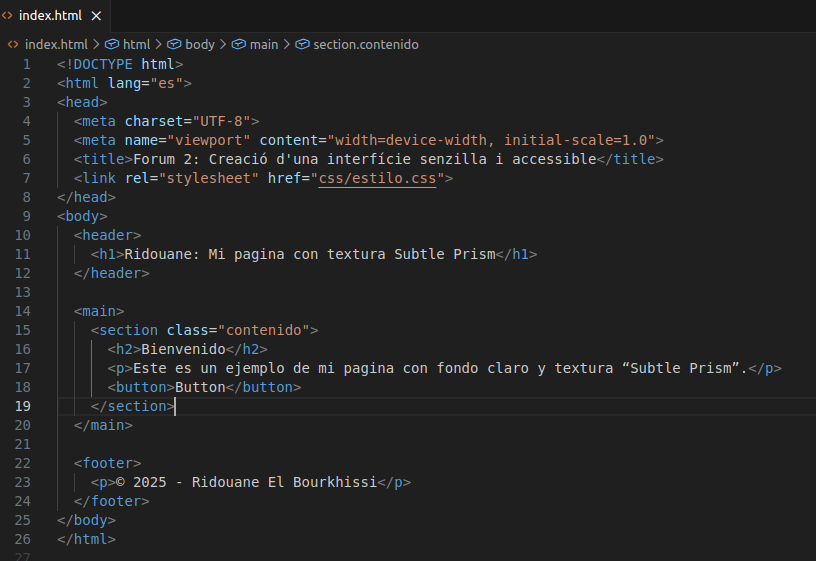The width and height of the screenshot is (816, 561).
Task: Select line number 1 in the gutter
Action: tap(27, 64)
